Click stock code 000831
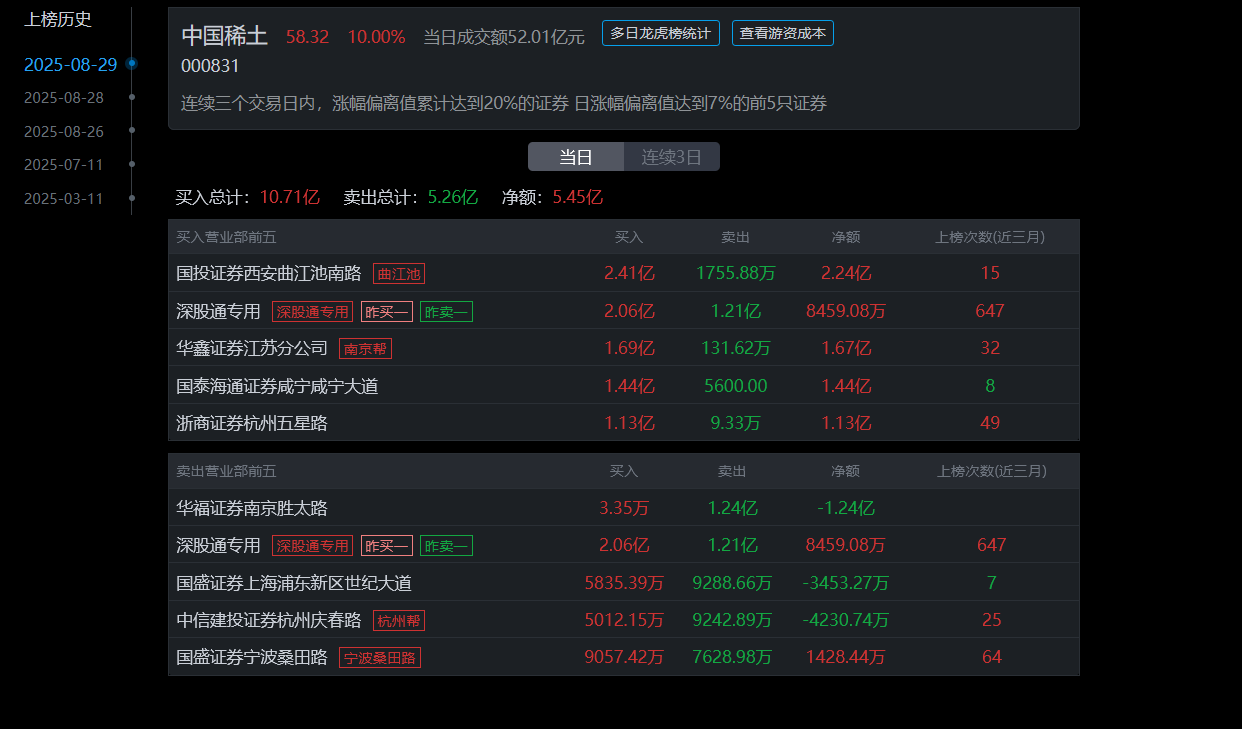Screen dimensions: 1242x729 coord(210,66)
